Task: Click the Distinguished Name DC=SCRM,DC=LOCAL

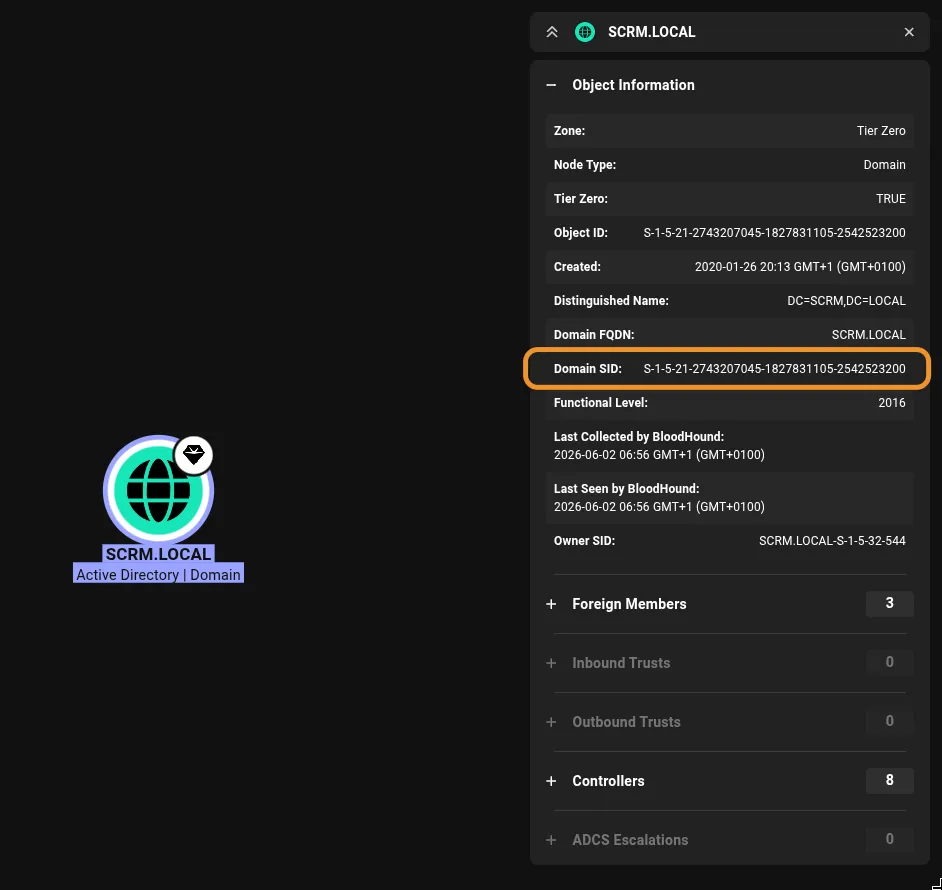Action: point(846,300)
